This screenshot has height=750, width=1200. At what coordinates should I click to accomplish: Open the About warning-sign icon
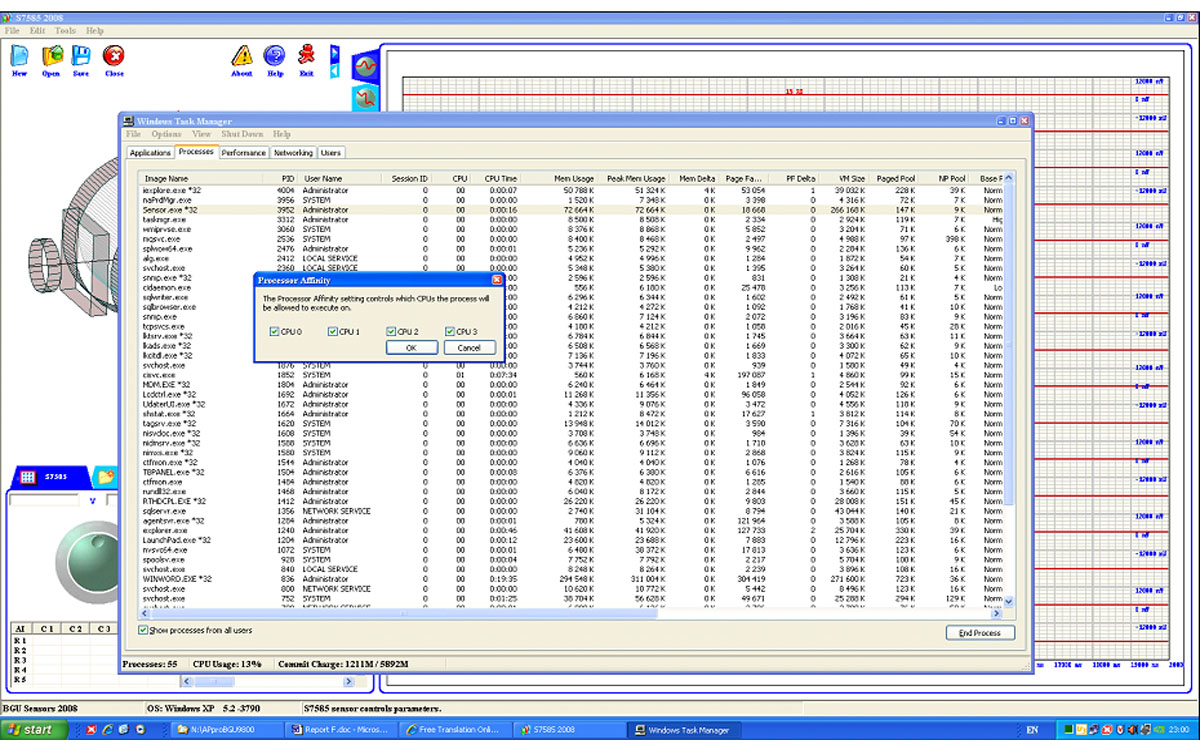tap(242, 56)
